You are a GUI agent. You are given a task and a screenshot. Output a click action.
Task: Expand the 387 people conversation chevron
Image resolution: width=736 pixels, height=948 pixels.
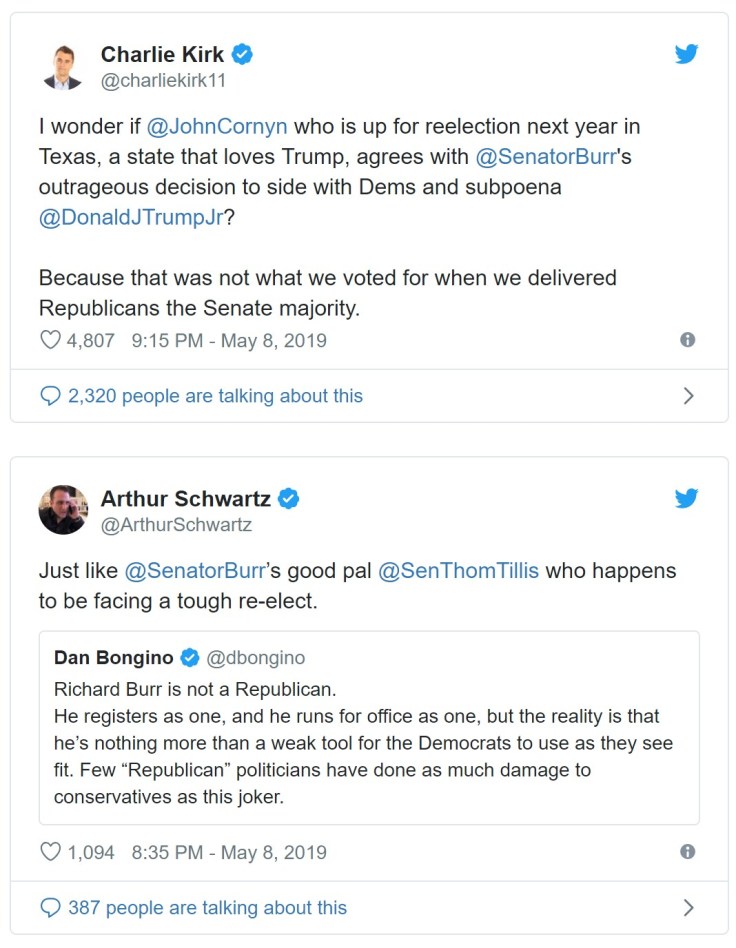coord(688,908)
